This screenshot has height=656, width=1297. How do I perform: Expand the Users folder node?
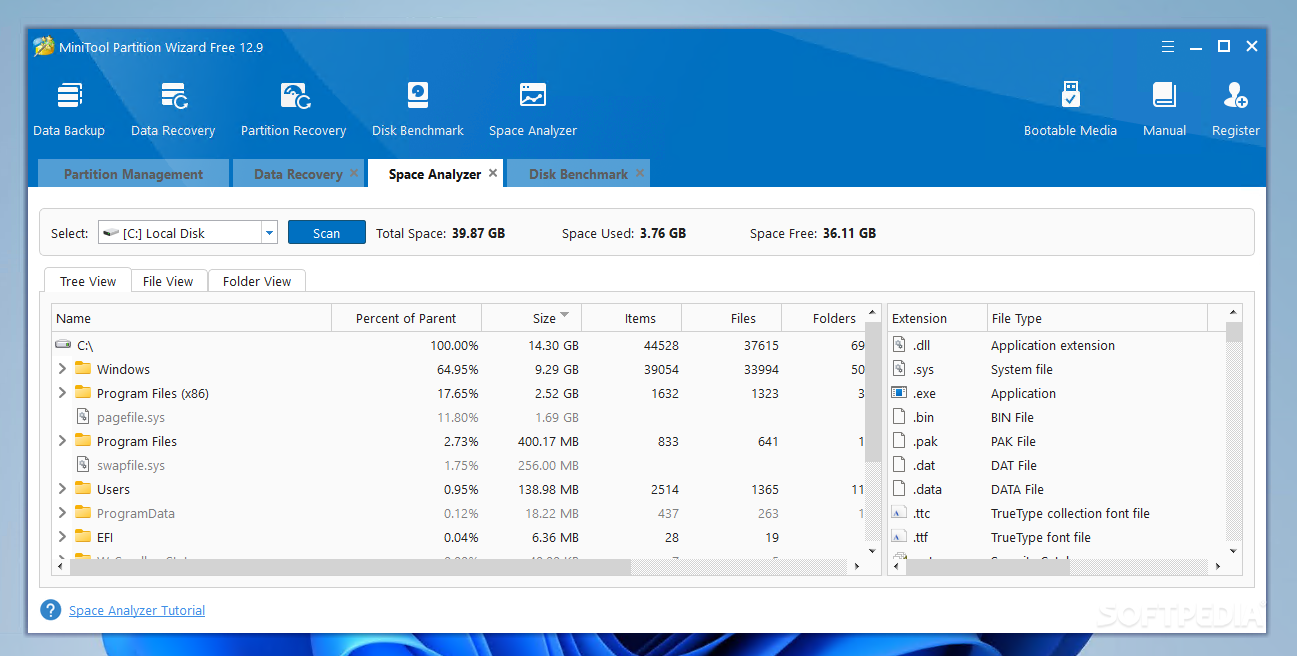tap(62, 489)
